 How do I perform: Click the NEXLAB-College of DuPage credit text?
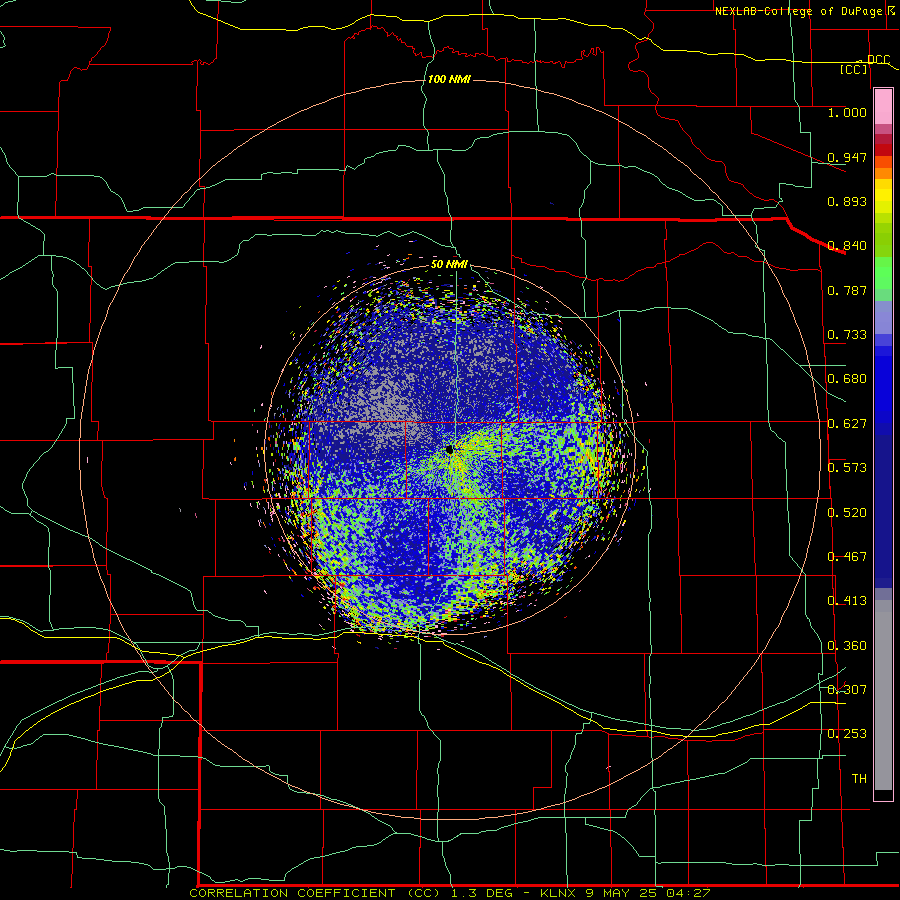click(798, 11)
